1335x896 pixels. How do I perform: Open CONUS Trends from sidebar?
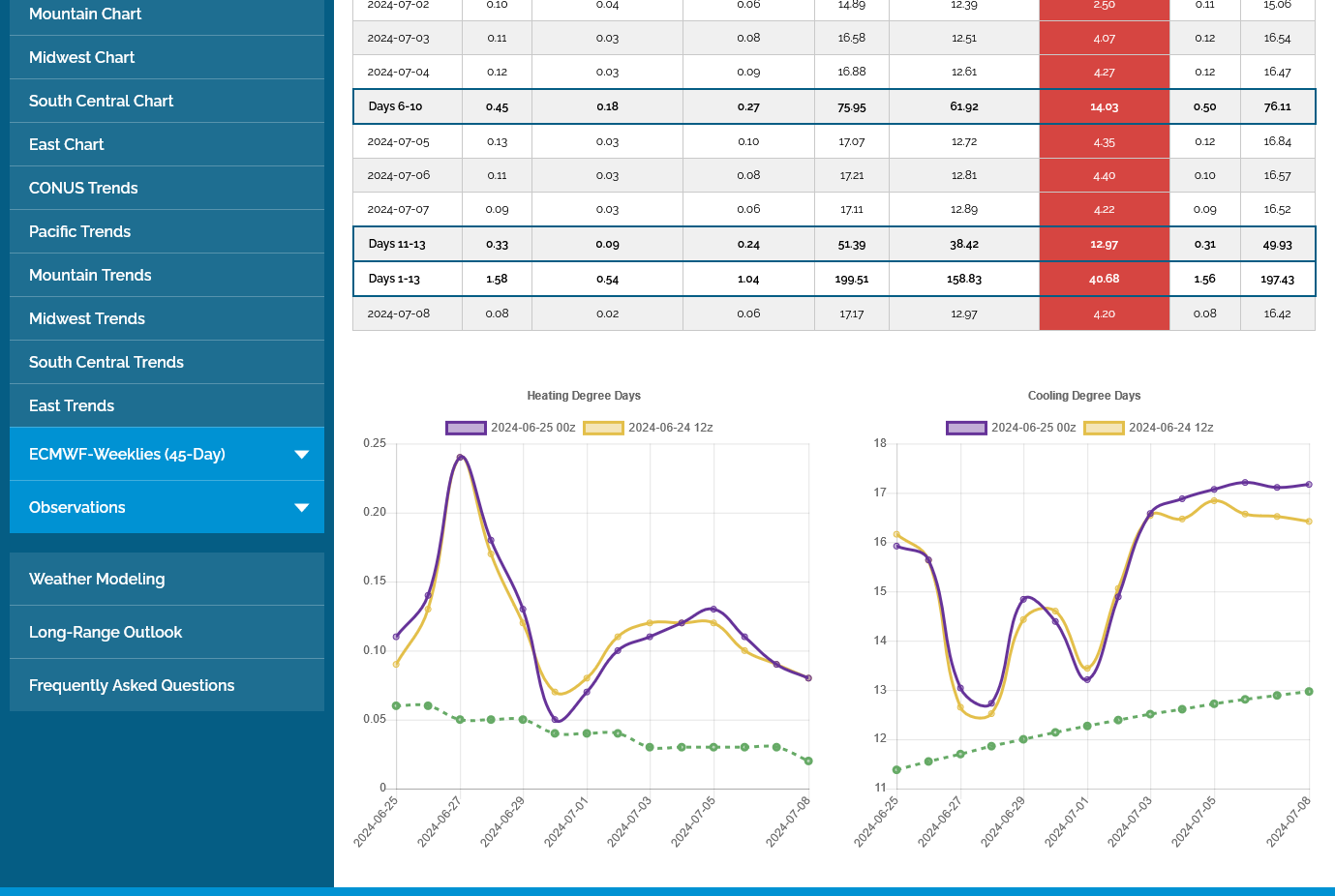coord(83,189)
